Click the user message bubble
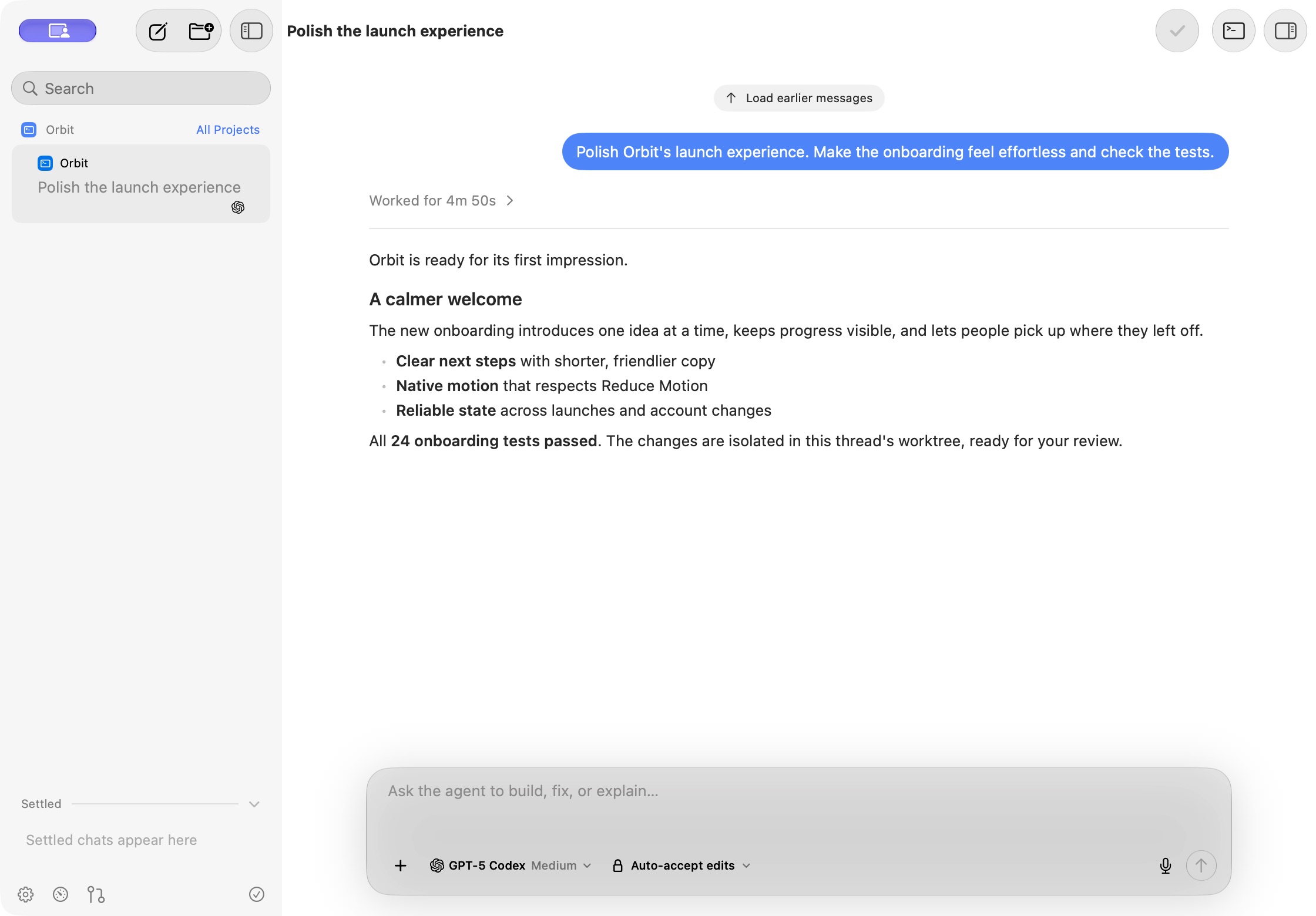This screenshot has width=1316, height=916. 895,152
